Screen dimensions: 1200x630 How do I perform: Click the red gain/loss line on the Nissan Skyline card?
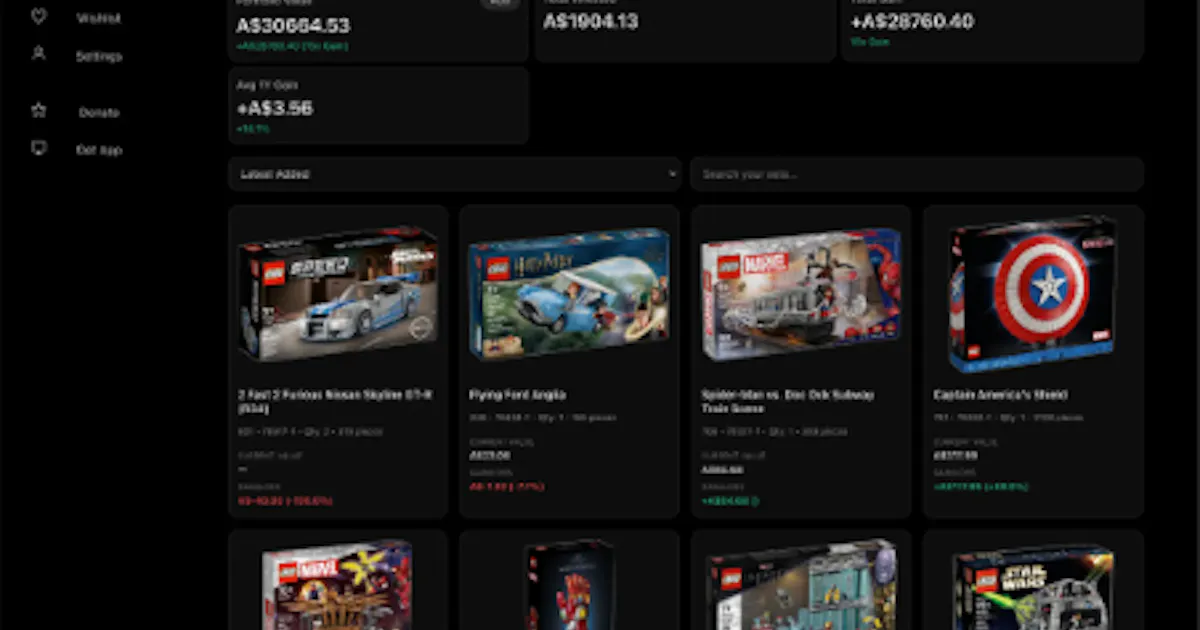285,501
